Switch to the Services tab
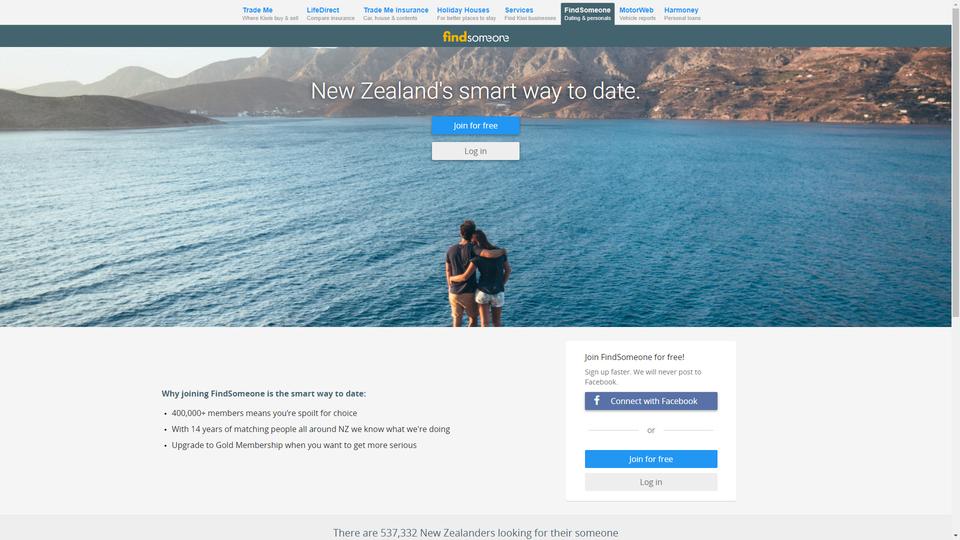Viewport: 960px width, 540px height. [530, 13]
